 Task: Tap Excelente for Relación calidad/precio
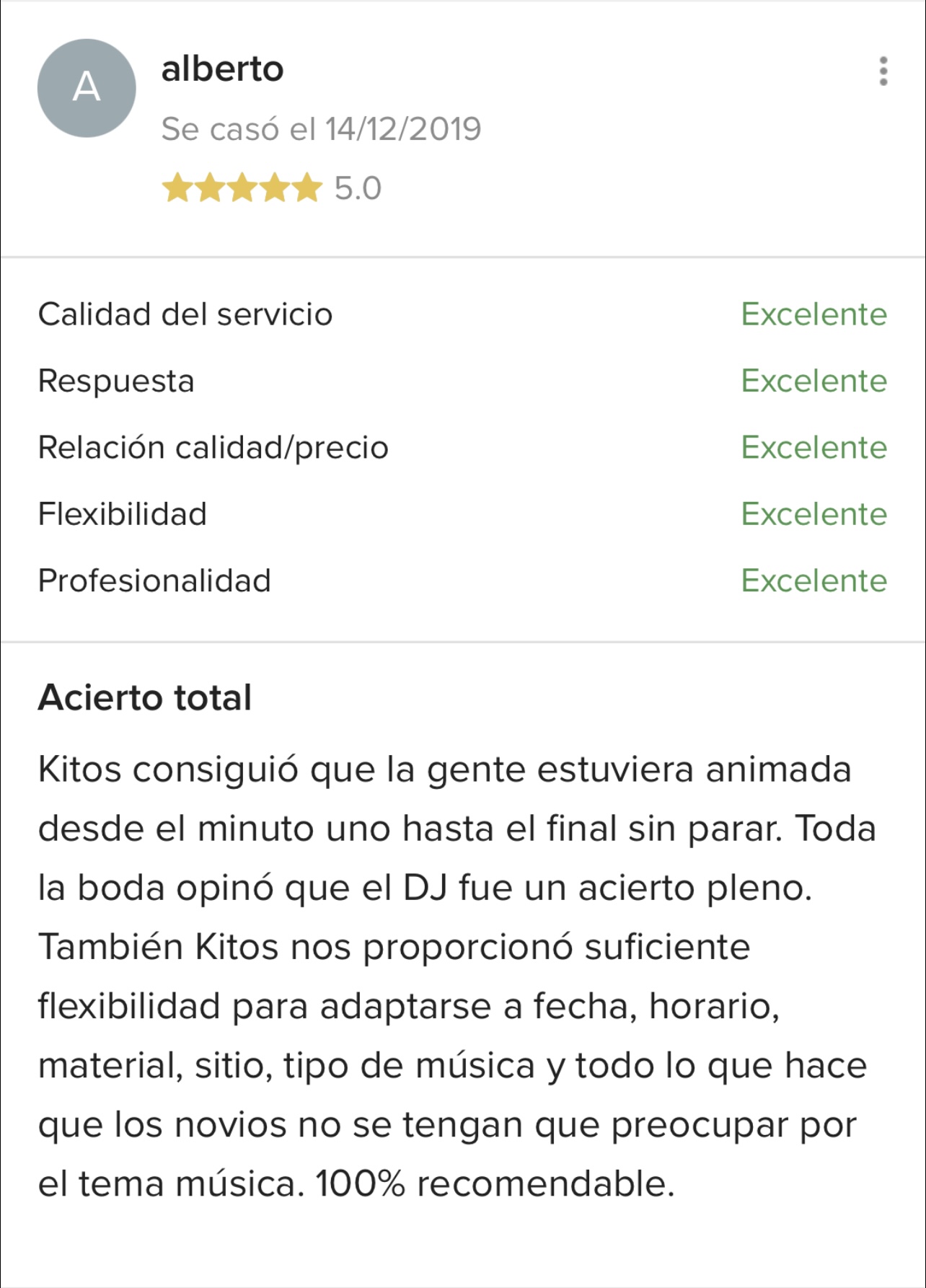pyautogui.click(x=813, y=448)
